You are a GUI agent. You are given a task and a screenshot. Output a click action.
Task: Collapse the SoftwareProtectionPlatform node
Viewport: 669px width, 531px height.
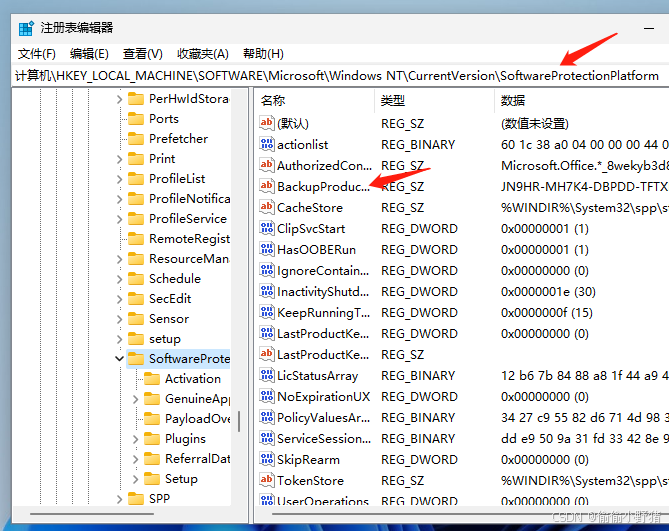point(119,359)
